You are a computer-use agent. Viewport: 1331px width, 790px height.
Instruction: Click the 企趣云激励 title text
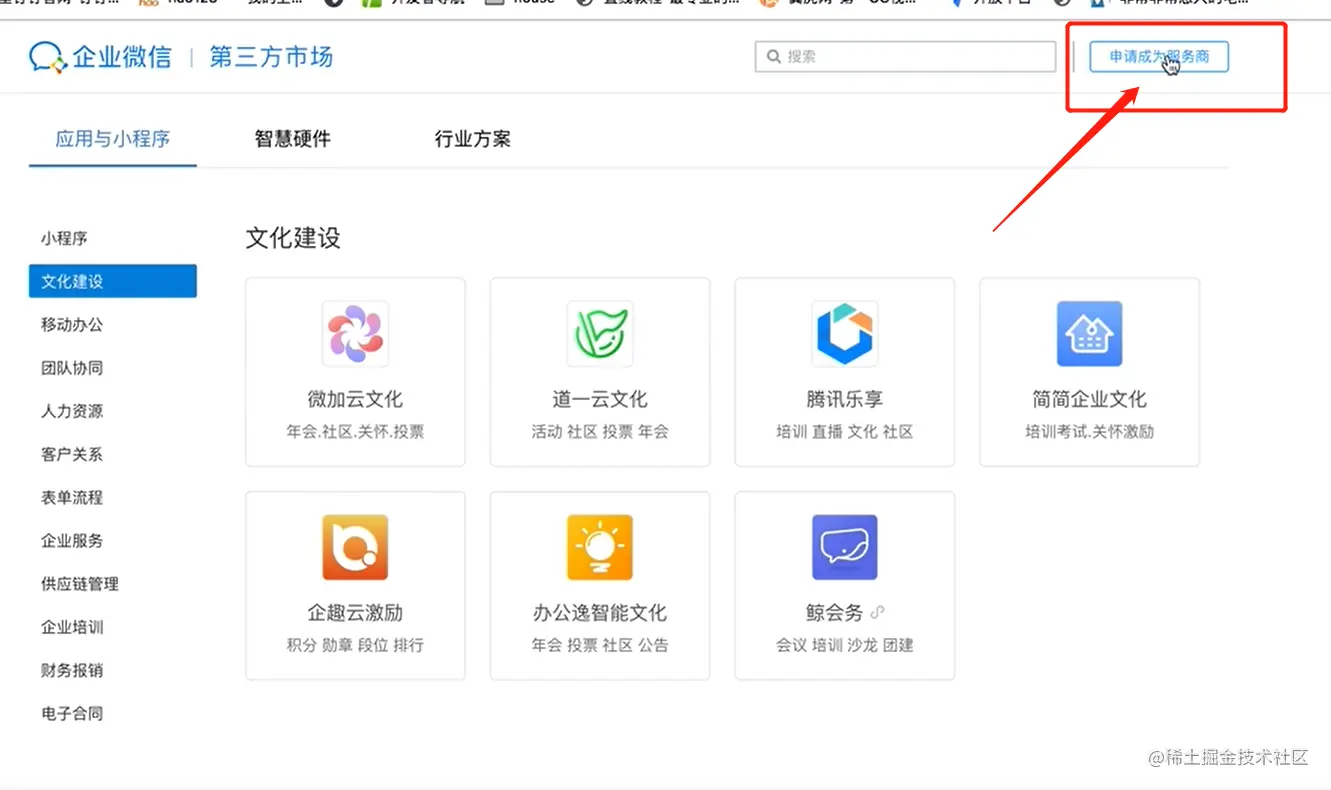[355, 612]
